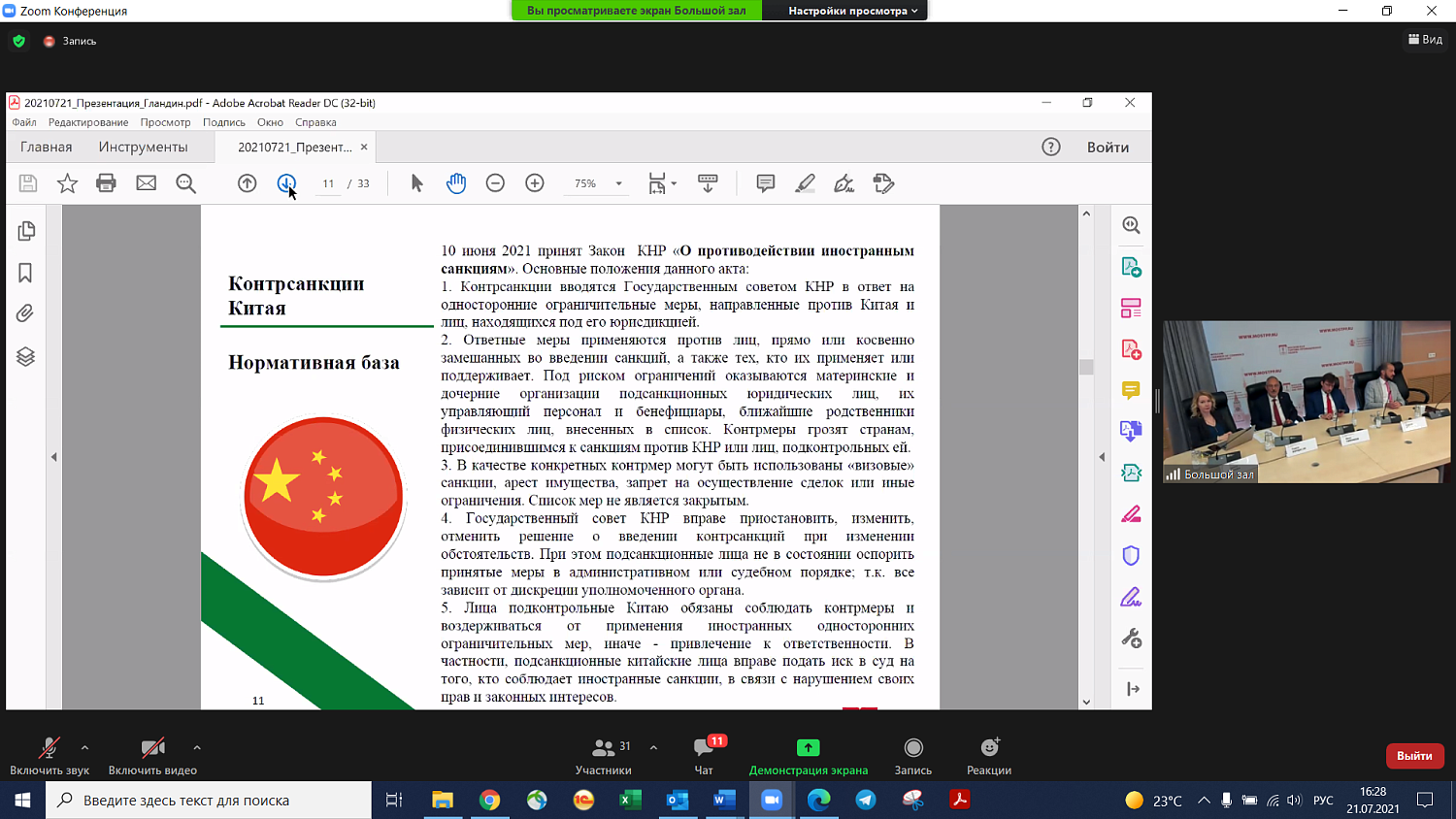
Task: Turn on the camera with Включить видео
Action: pyautogui.click(x=152, y=756)
